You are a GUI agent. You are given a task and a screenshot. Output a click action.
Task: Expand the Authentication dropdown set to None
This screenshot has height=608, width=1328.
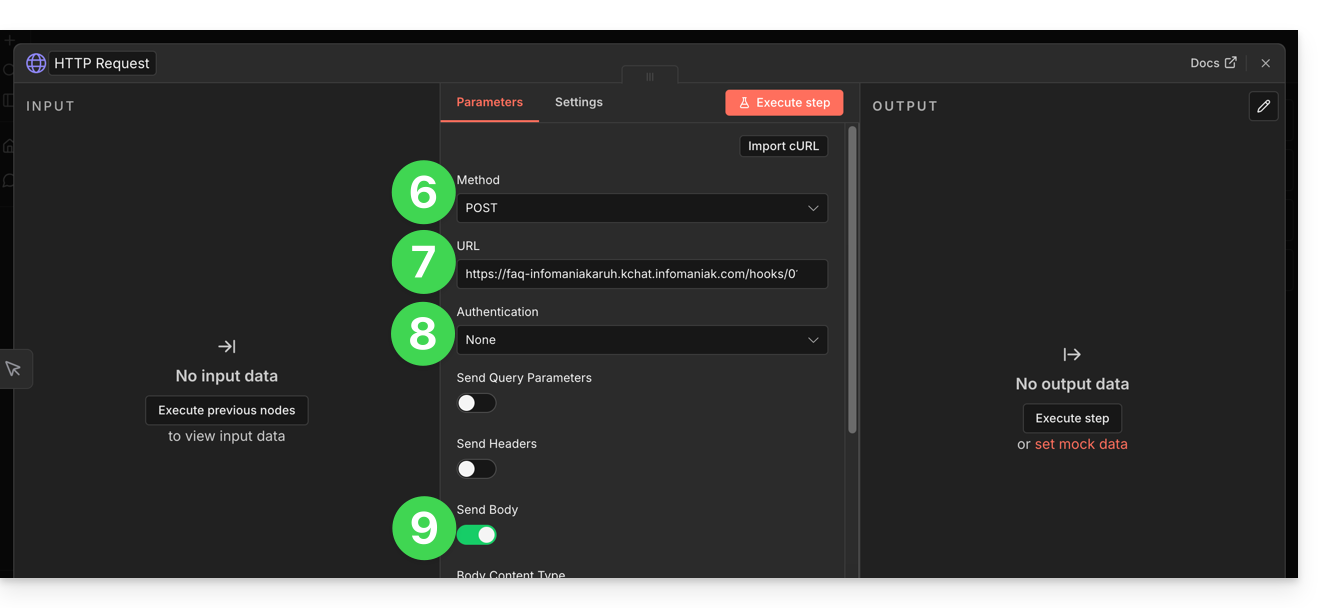pyautogui.click(x=641, y=340)
